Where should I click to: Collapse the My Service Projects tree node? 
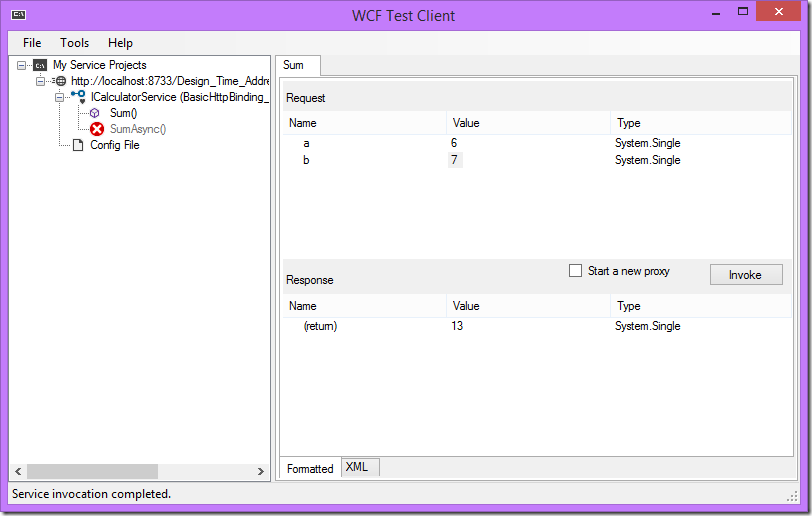[x=22, y=65]
